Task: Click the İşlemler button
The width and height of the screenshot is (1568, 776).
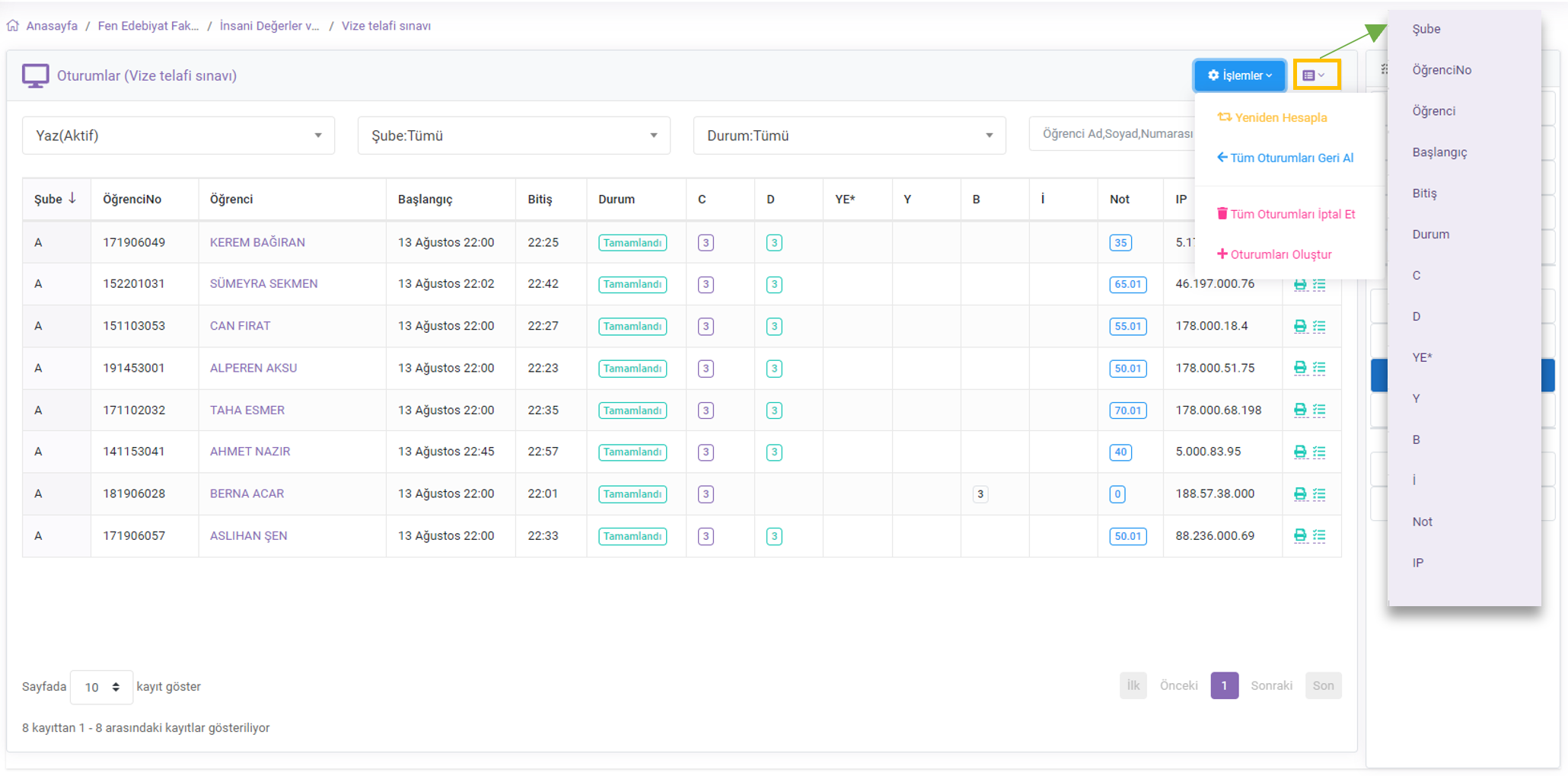Action: pos(1238,75)
